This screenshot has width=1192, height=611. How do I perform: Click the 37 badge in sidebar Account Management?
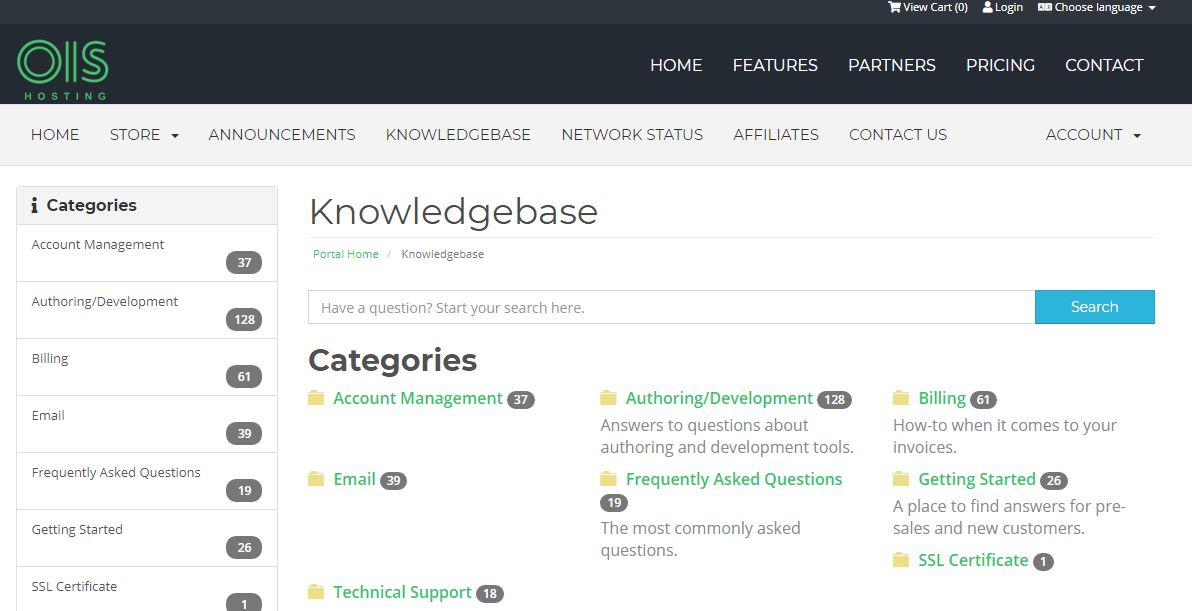(x=244, y=263)
